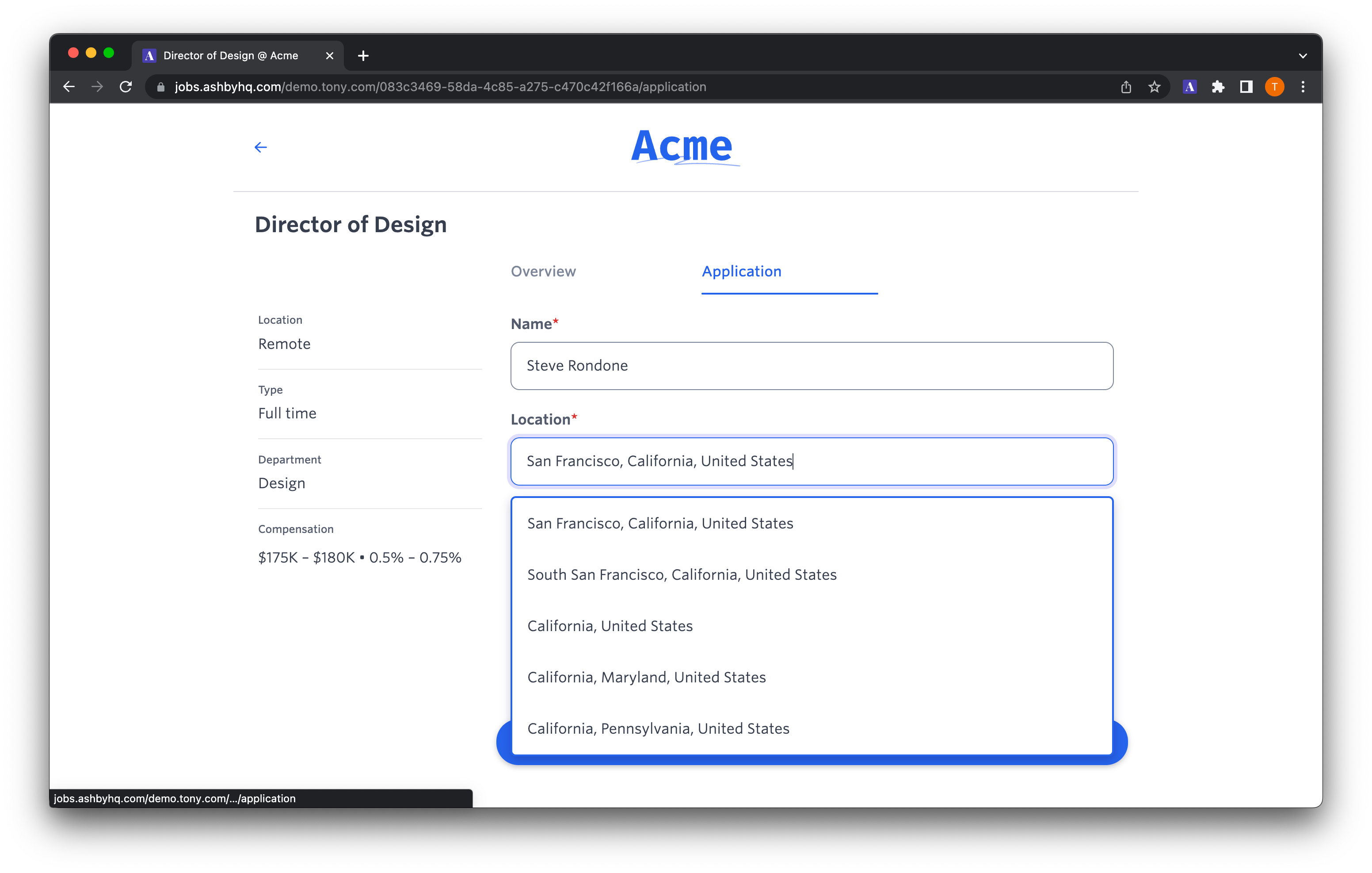Select the Application tab
The image size is (1372, 873).
click(741, 272)
